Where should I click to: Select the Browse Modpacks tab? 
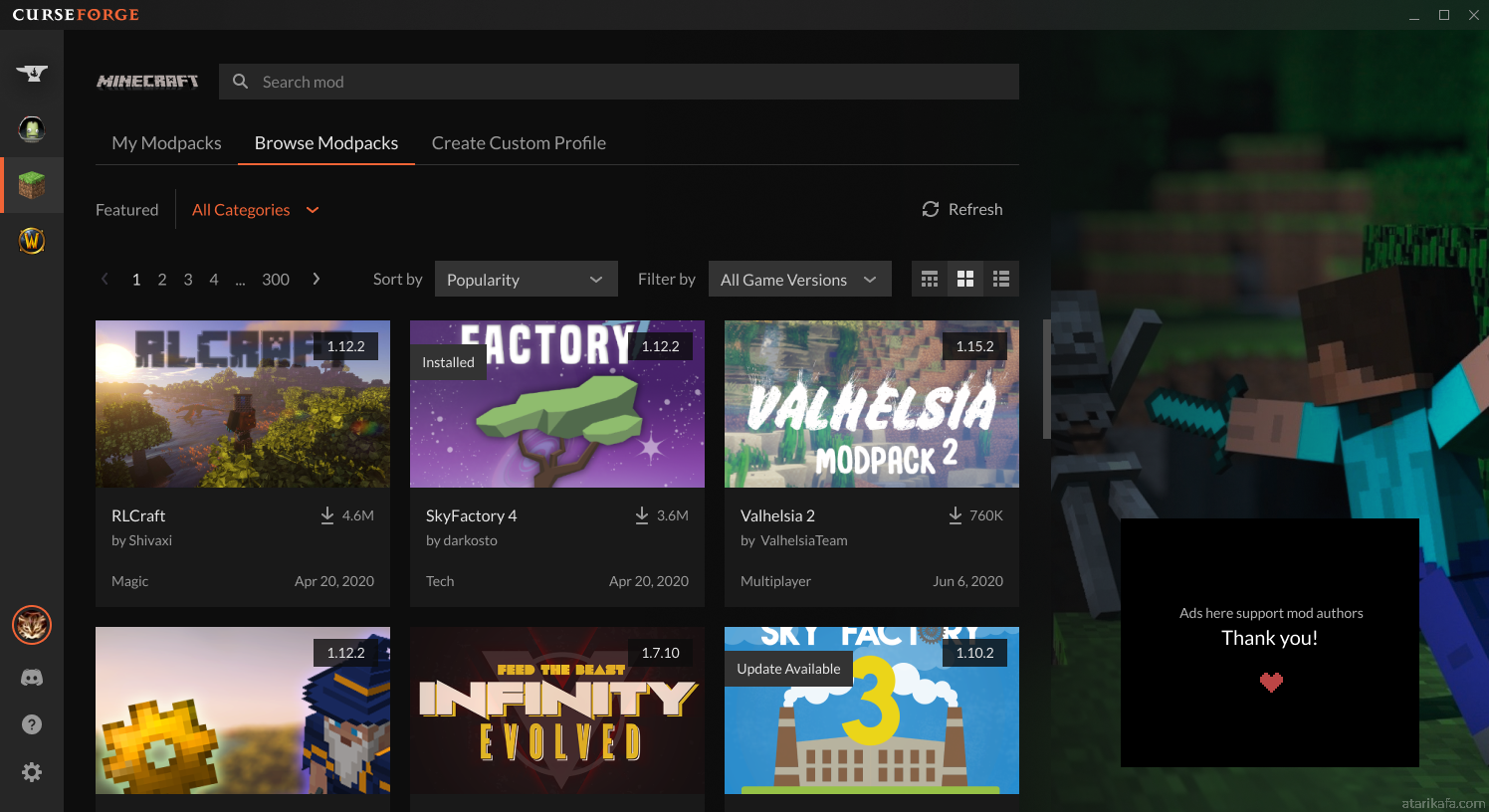coord(326,143)
